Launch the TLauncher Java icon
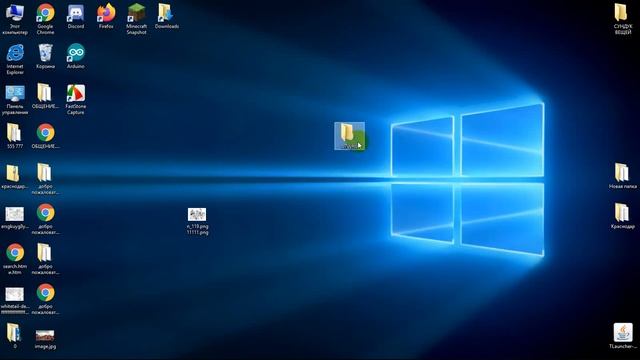The height and width of the screenshot is (360, 640). [x=623, y=336]
